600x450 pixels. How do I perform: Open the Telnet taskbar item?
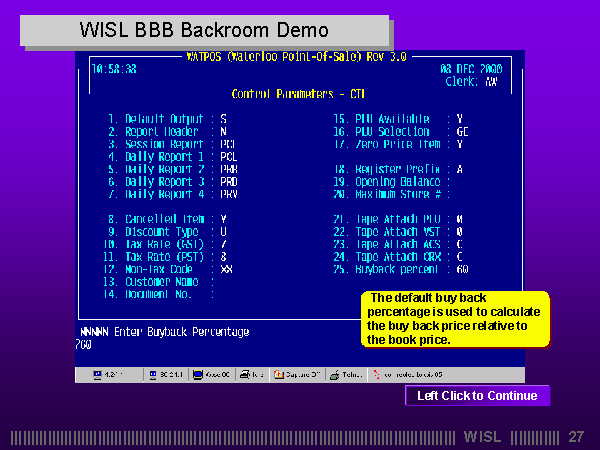click(x=346, y=375)
